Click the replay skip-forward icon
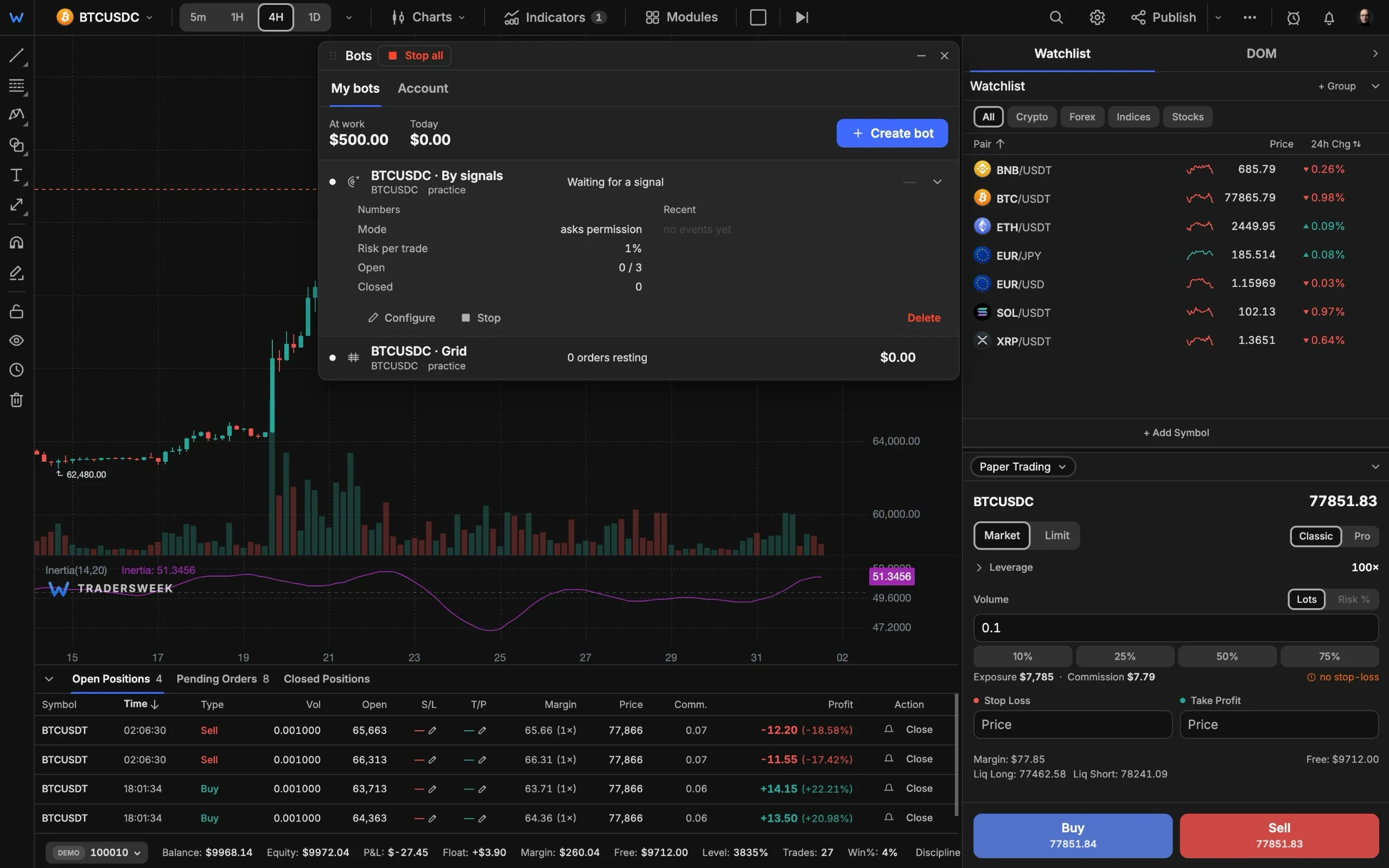The height and width of the screenshot is (868, 1389). [x=802, y=17]
